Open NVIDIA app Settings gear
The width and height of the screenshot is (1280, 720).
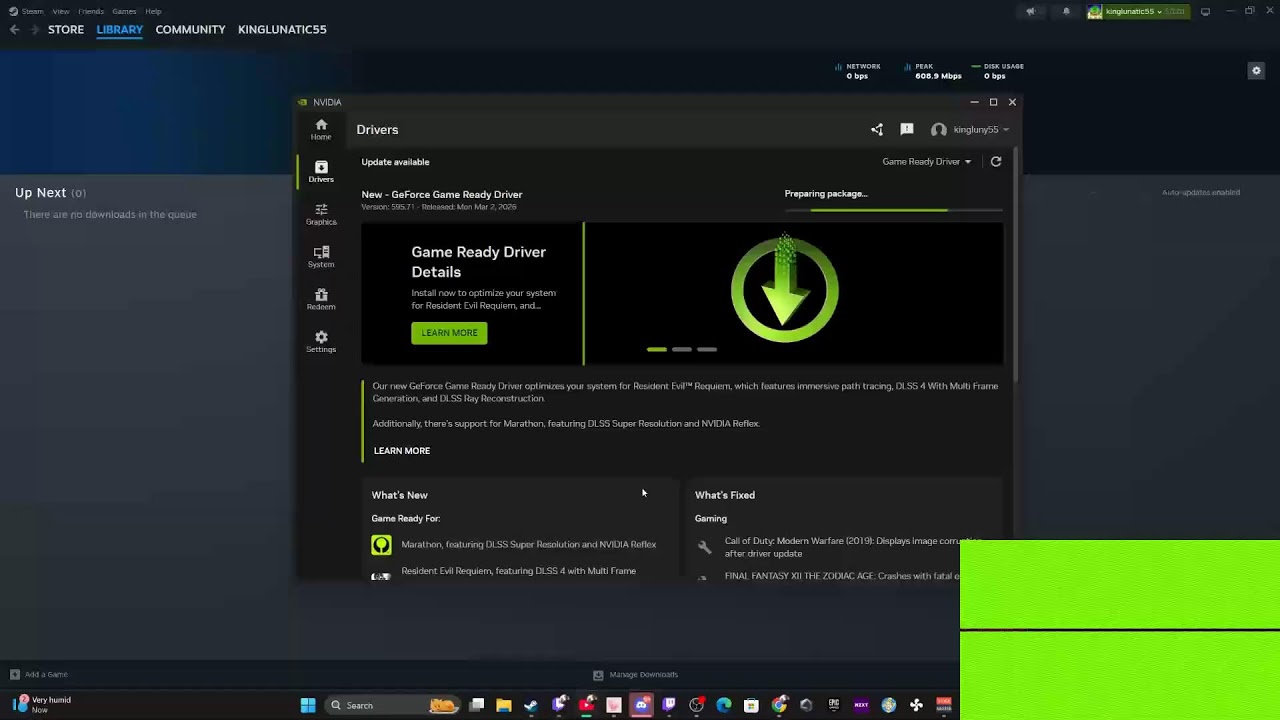coord(321,341)
